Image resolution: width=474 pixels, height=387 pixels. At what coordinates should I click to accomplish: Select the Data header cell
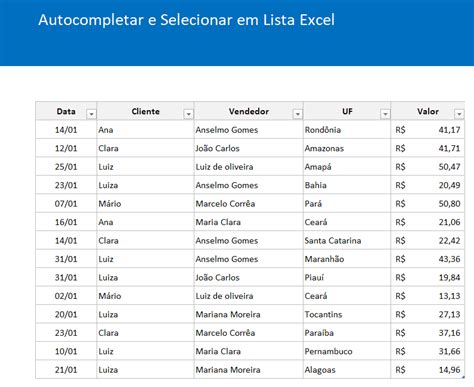click(x=66, y=111)
